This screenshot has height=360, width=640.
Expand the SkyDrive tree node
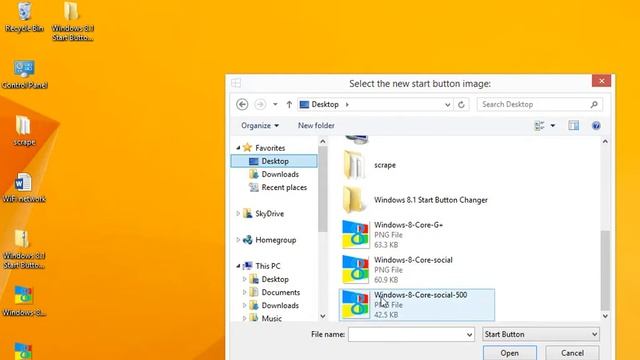click(238, 213)
